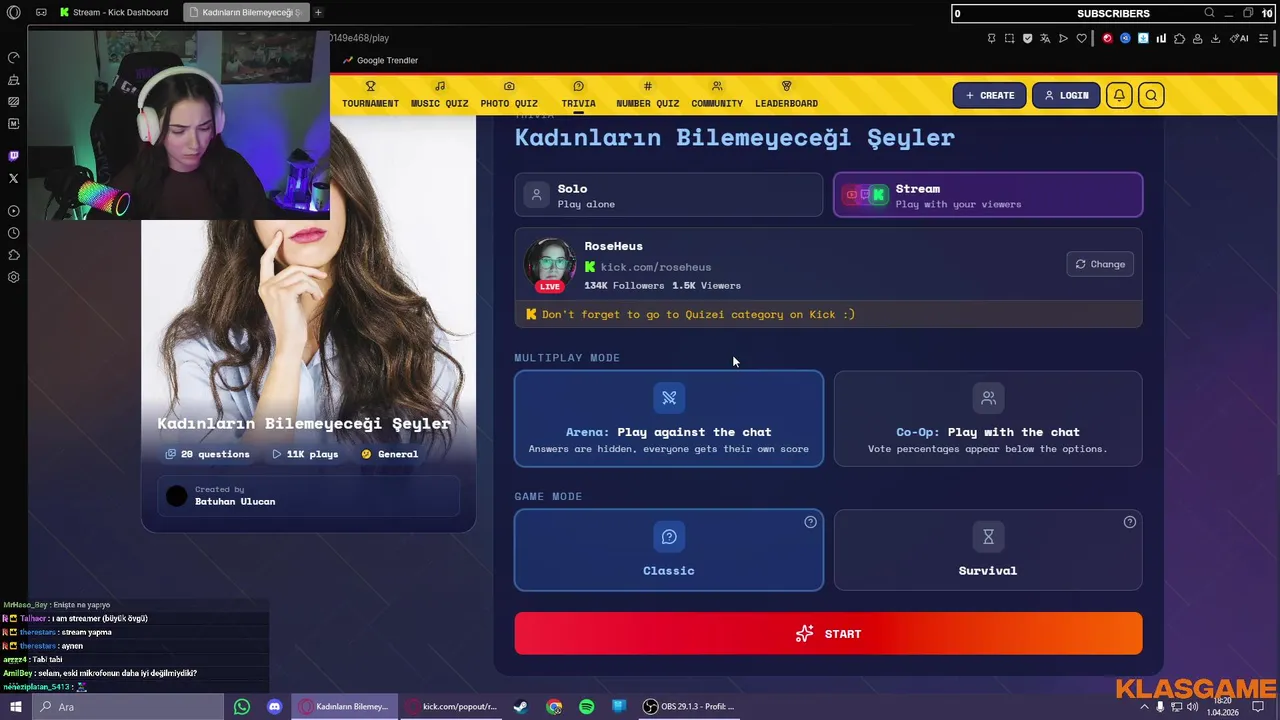
Task: Open browser AI assistant icon
Action: tap(1239, 38)
